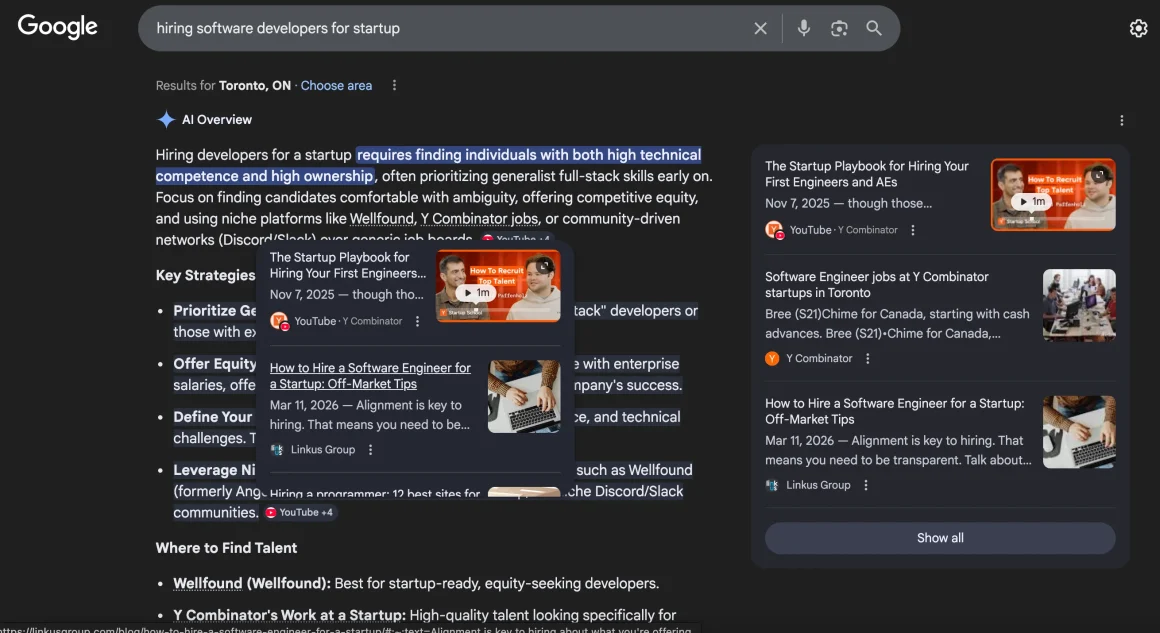Screen dimensions: 1160x633
Task: Open sidebar YouTube card three-dot menu
Action: coord(913,230)
